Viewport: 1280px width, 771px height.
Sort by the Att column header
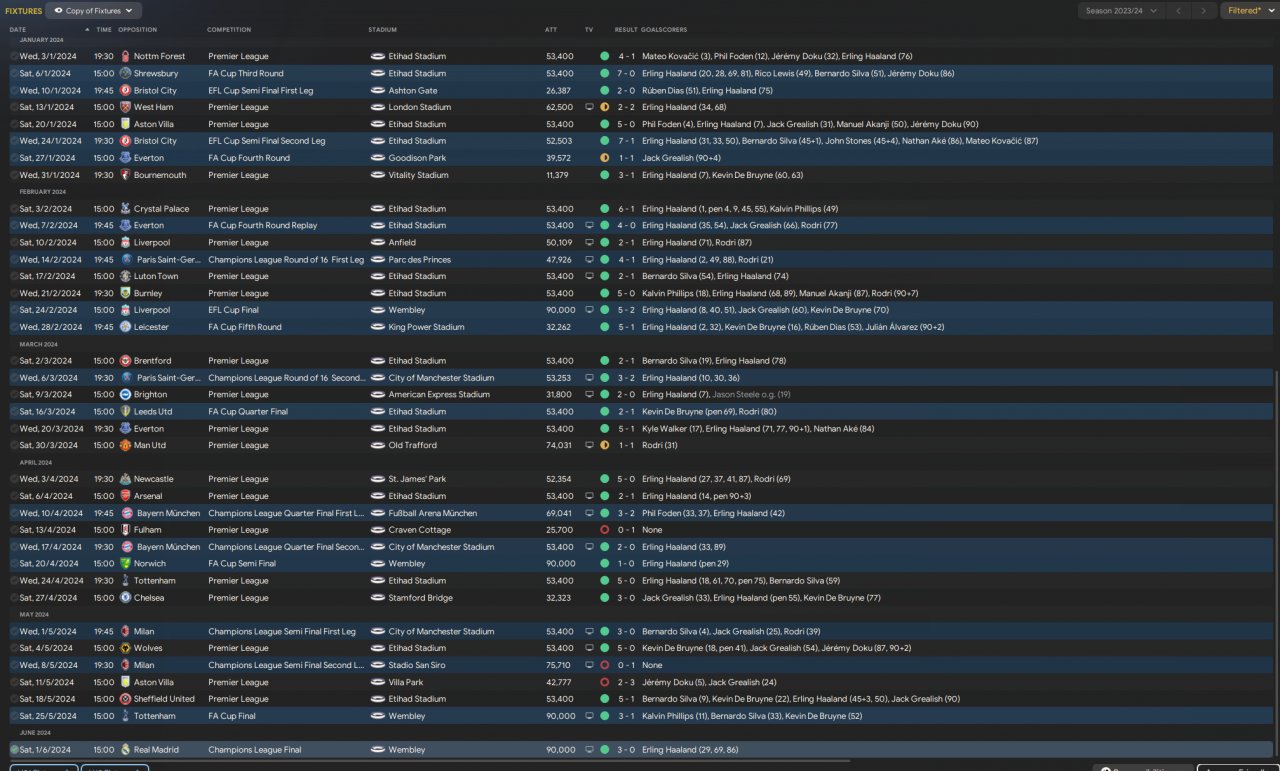pos(551,30)
